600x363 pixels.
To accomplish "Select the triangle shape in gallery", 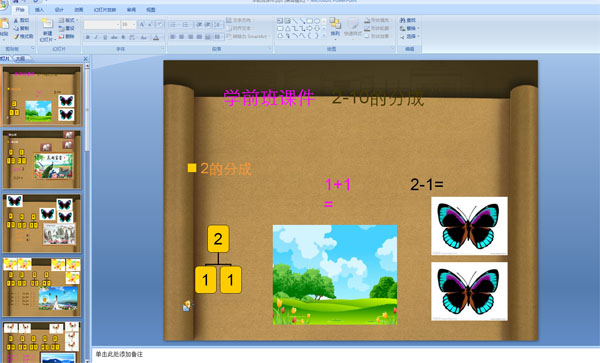I will 287,28.
